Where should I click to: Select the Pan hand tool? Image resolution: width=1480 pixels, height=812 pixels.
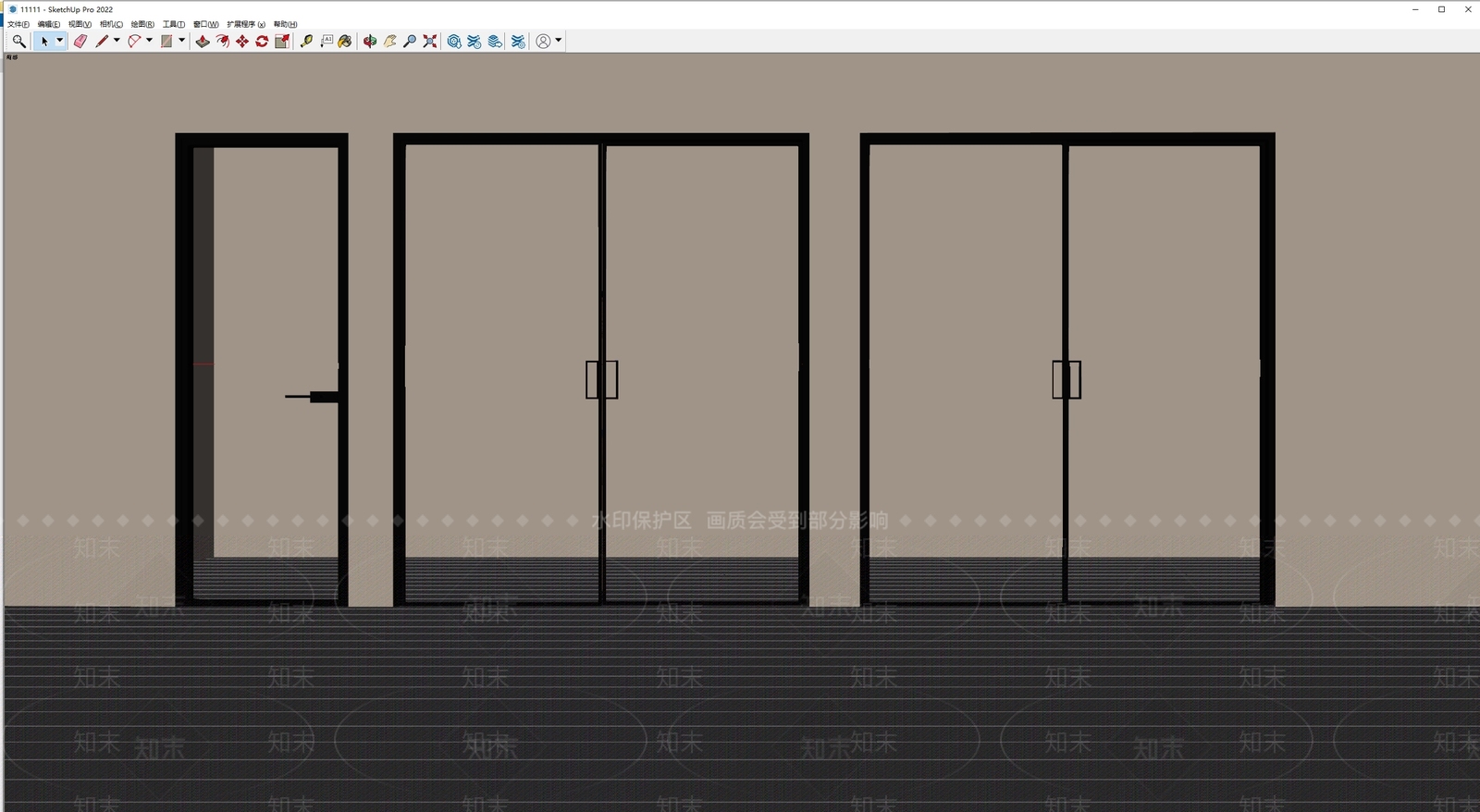pos(390,41)
